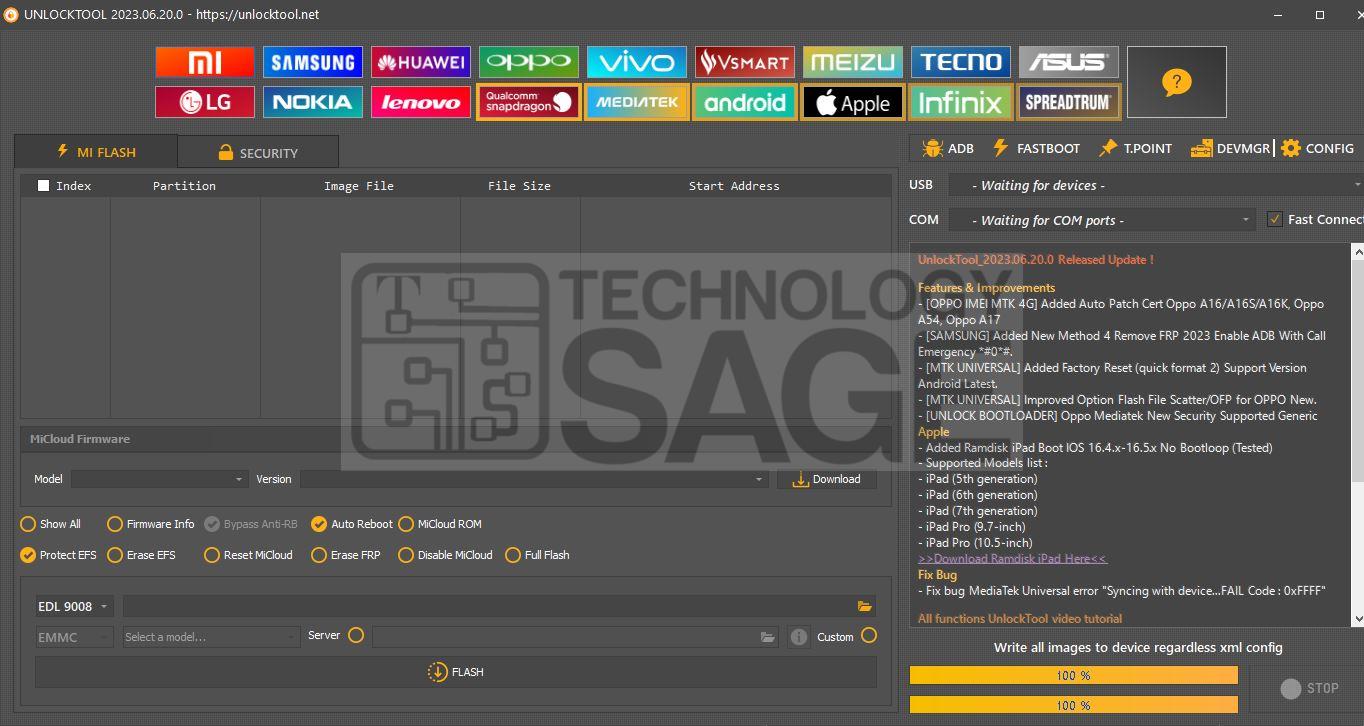The image size is (1364, 726).
Task: Toggle the Fast Connect checkbox
Action: [1274, 219]
